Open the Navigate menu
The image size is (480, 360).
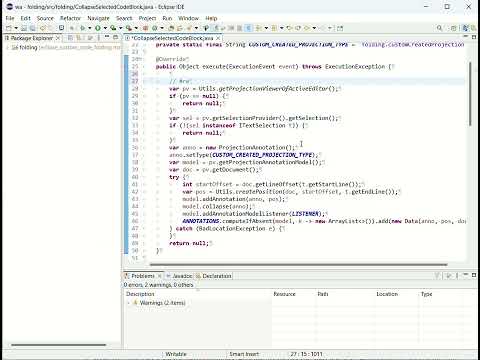[x=98, y=18]
